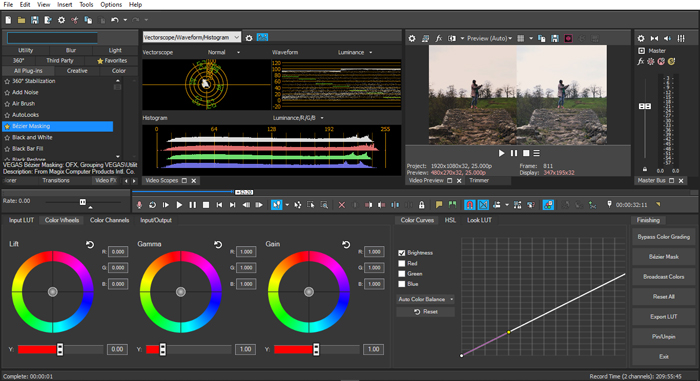700x381 pixels.
Task: Stop playback in the preview window
Action: 526,153
